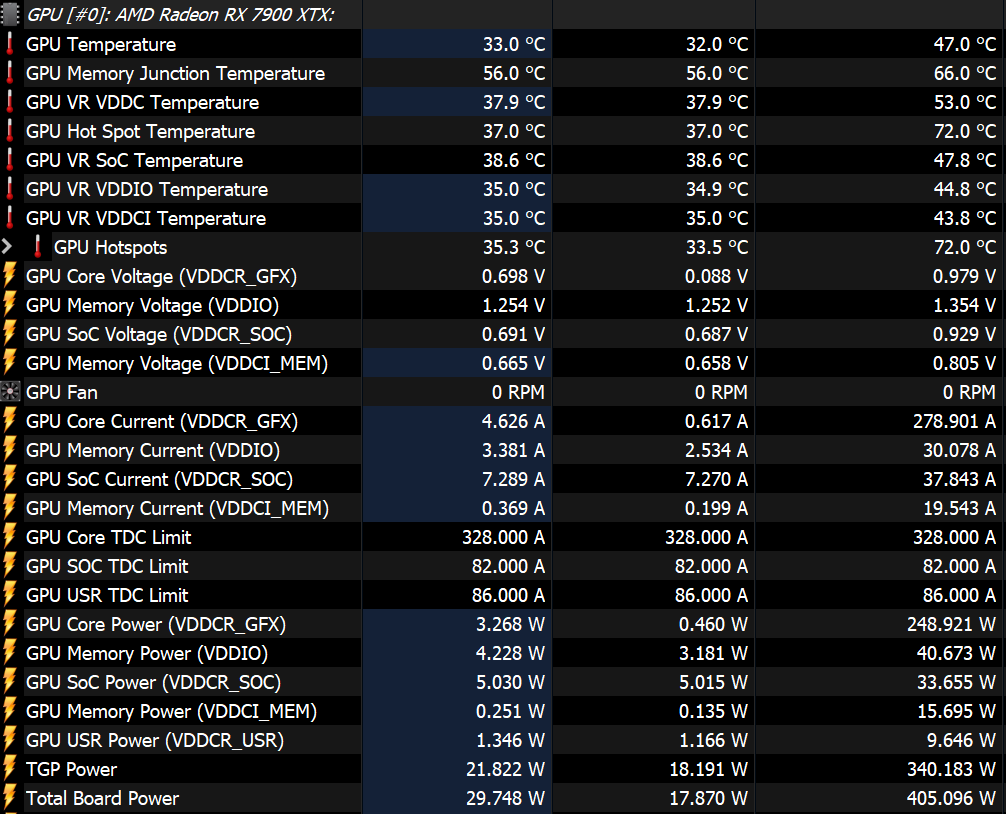Click lightning icon beside GPU SoC Power

coord(10,681)
